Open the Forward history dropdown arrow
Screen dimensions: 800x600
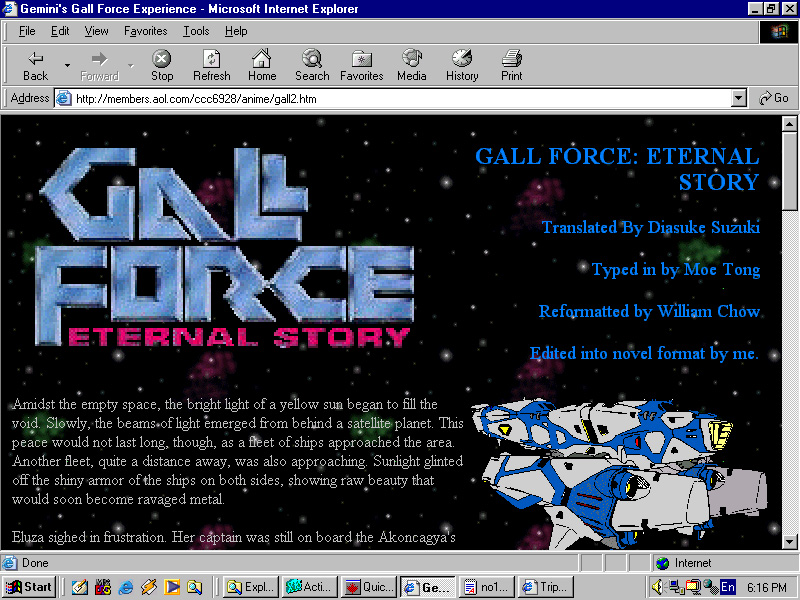pos(131,66)
